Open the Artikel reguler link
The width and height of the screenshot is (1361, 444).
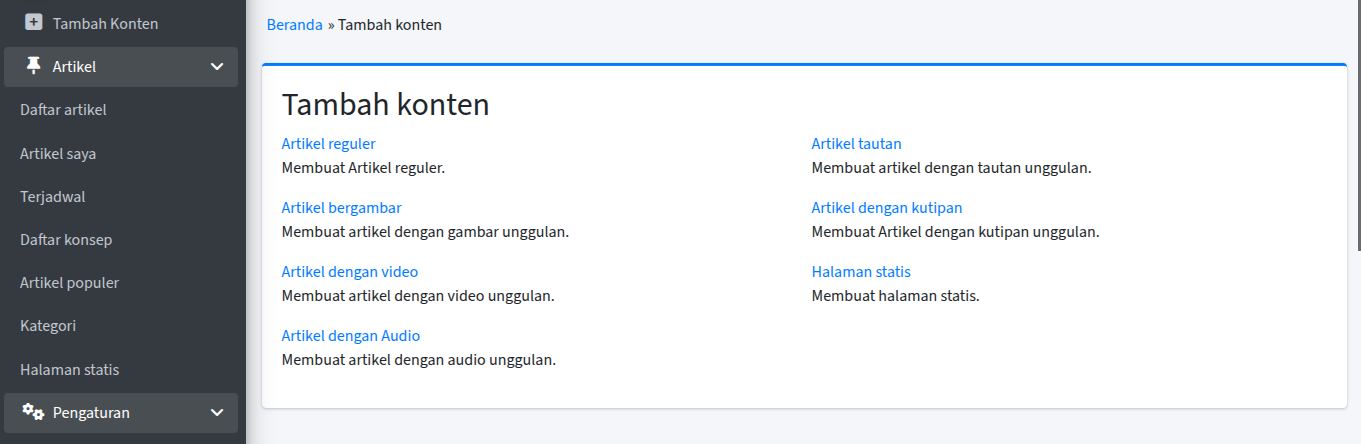[329, 144]
